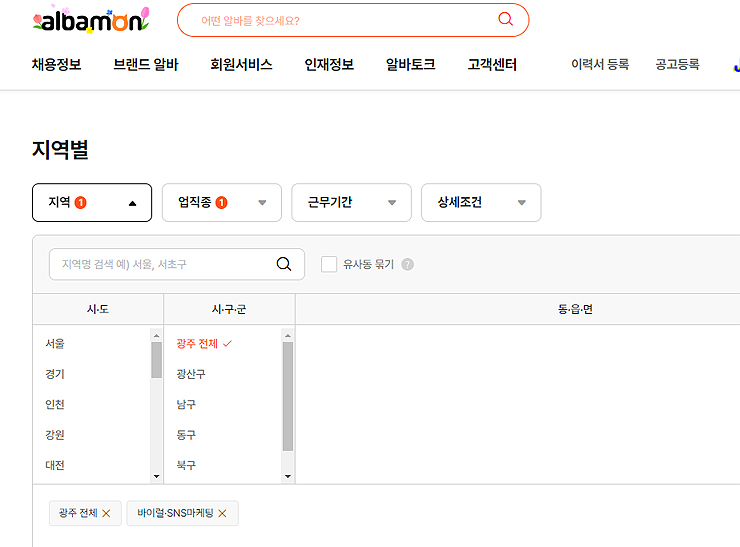The width and height of the screenshot is (740, 547).
Task: Click the albamon logo
Action: pyautogui.click(x=91, y=20)
